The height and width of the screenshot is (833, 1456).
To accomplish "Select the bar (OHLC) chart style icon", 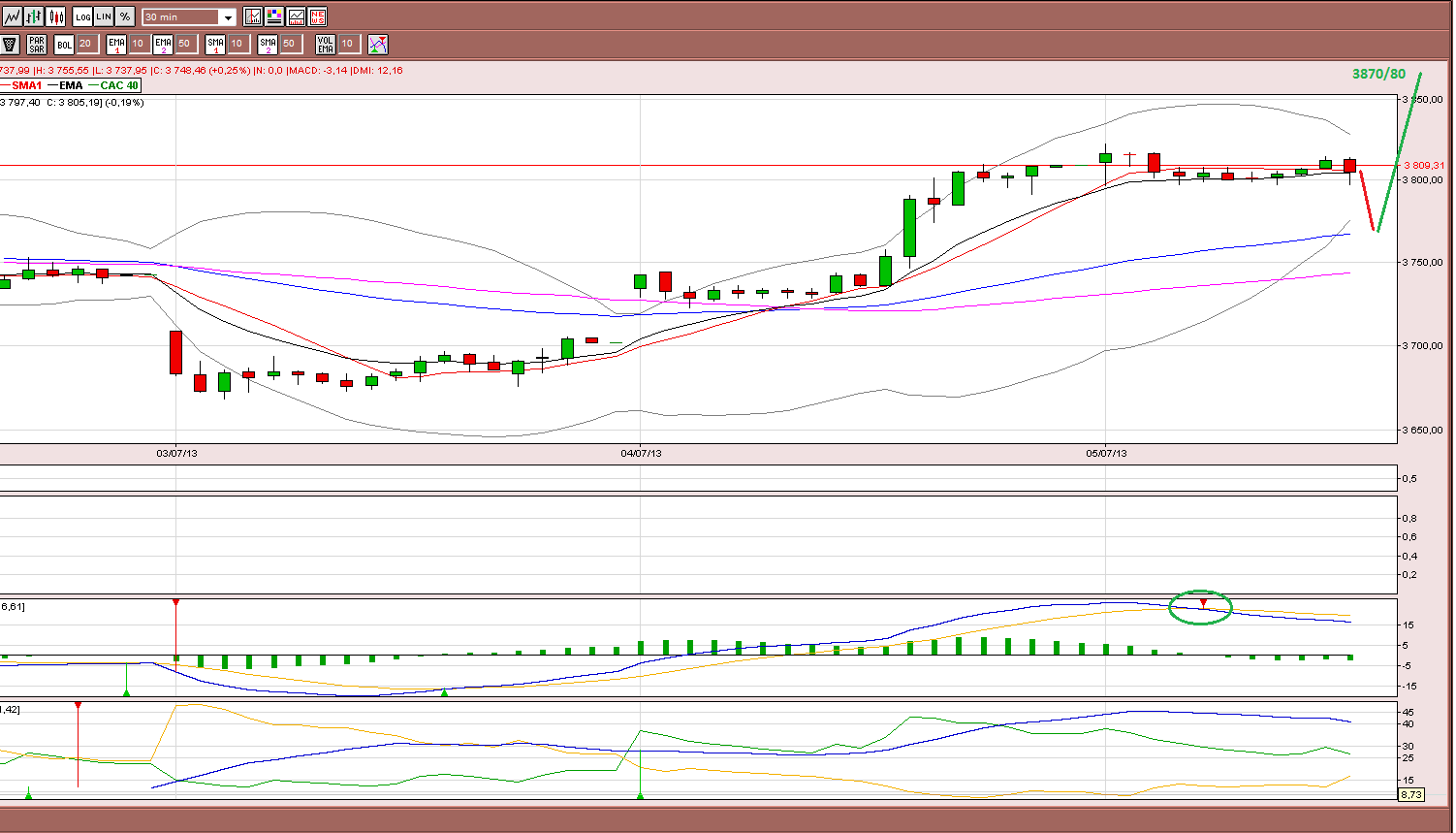I will pos(34,16).
